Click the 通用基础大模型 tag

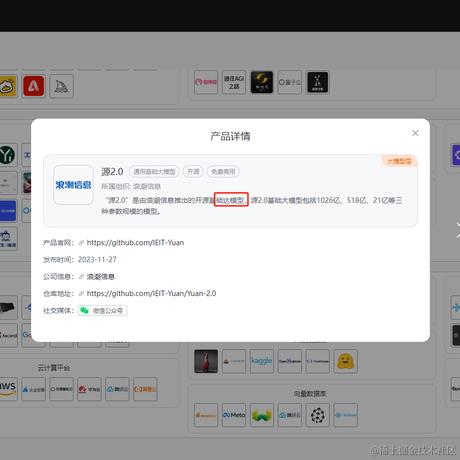click(154, 172)
